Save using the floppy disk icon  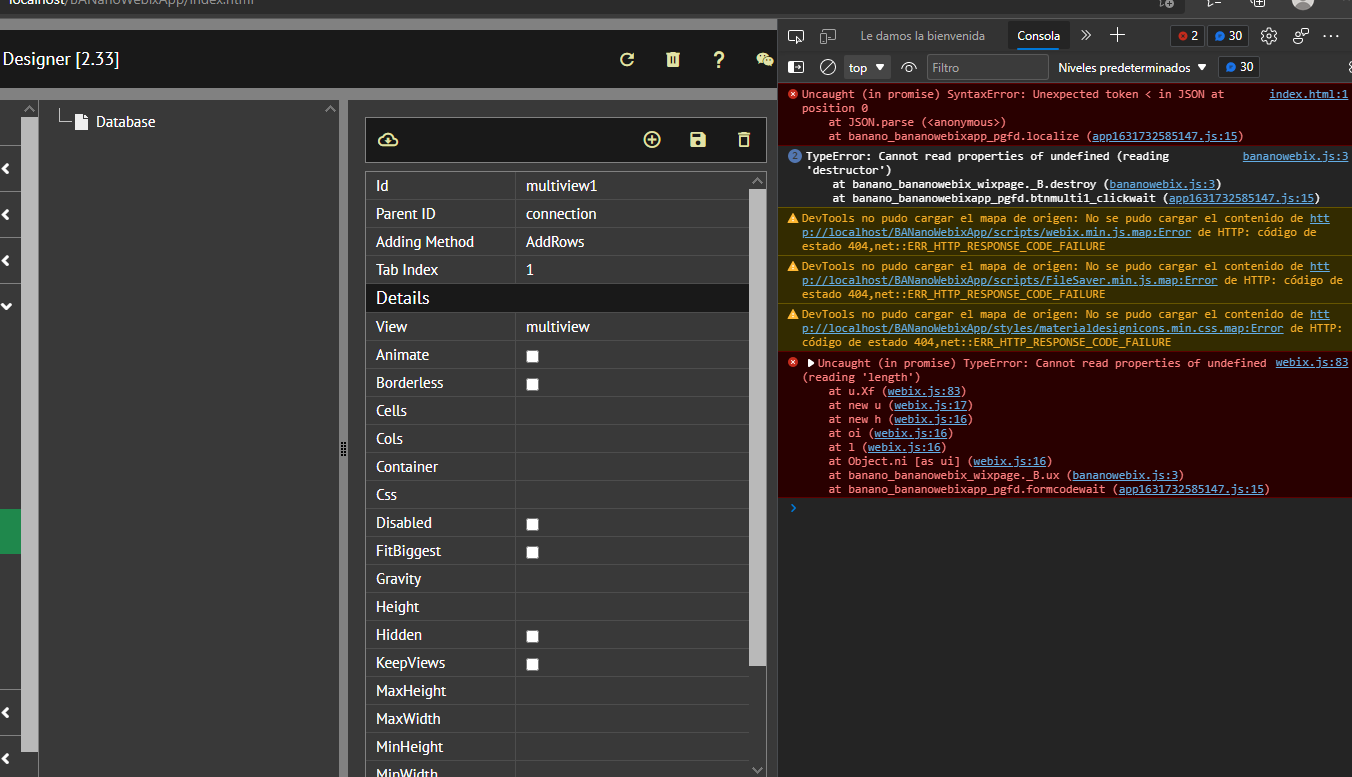click(698, 140)
